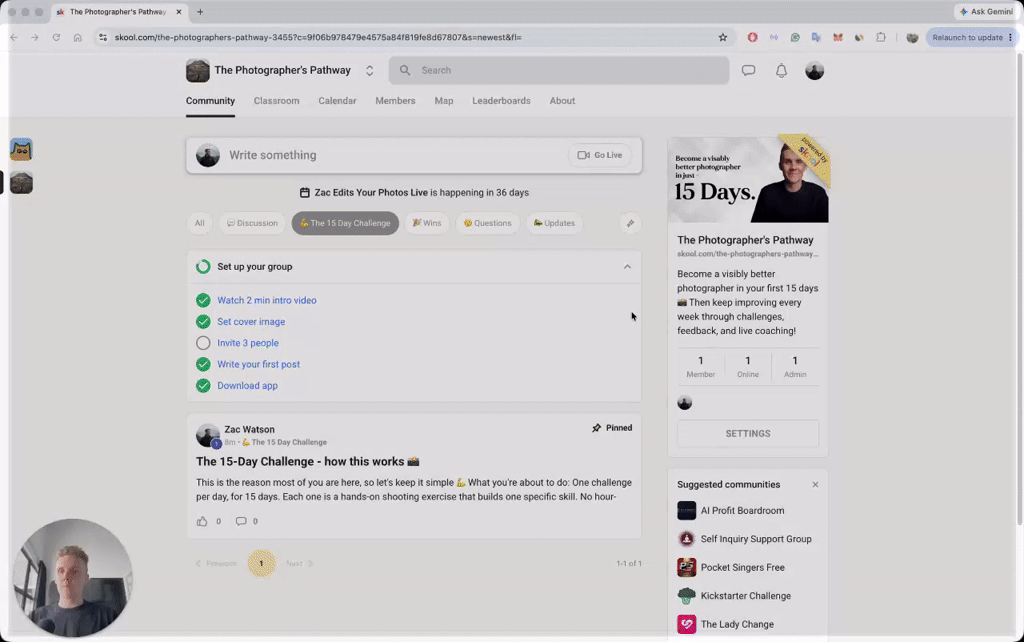The image size is (1024, 642).
Task: Select the All category filter
Action: click(x=200, y=223)
